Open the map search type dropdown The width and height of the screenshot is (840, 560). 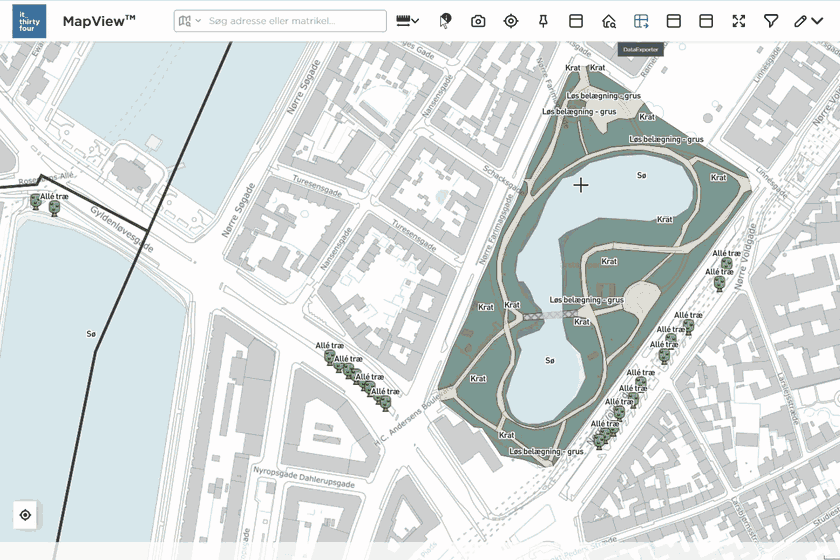[x=190, y=21]
